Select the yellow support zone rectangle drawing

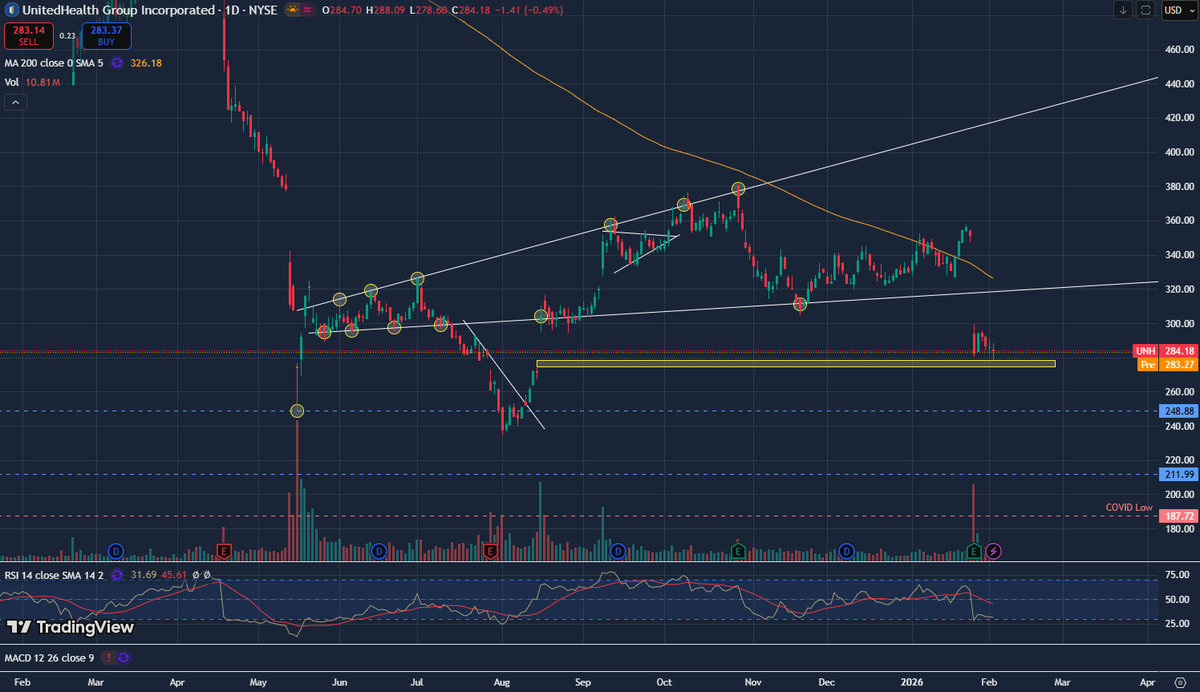point(795,364)
